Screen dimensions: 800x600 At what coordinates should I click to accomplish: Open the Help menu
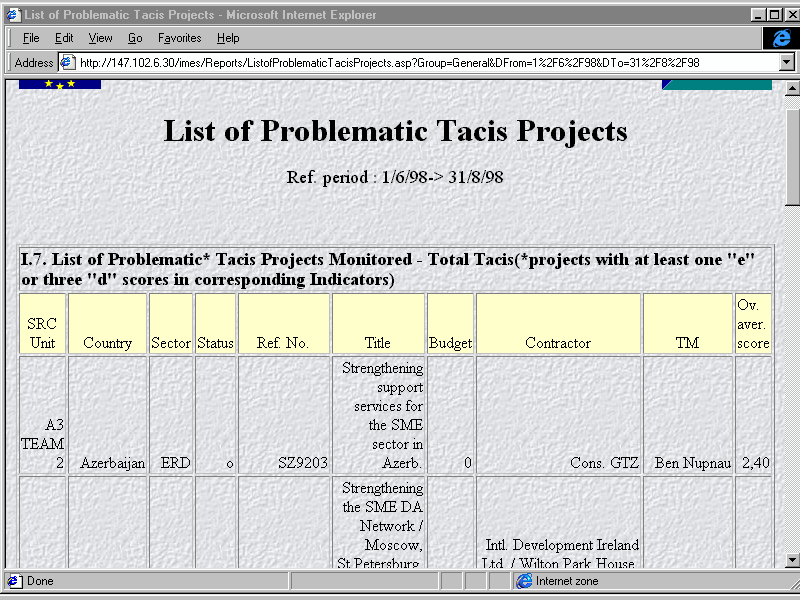point(228,38)
